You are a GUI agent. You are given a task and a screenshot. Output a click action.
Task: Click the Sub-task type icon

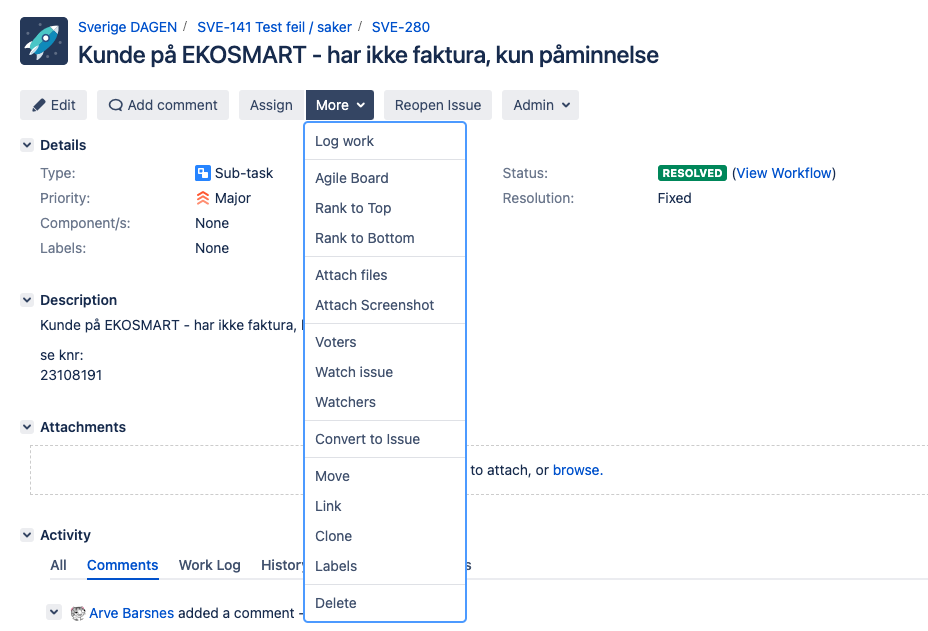coord(202,173)
